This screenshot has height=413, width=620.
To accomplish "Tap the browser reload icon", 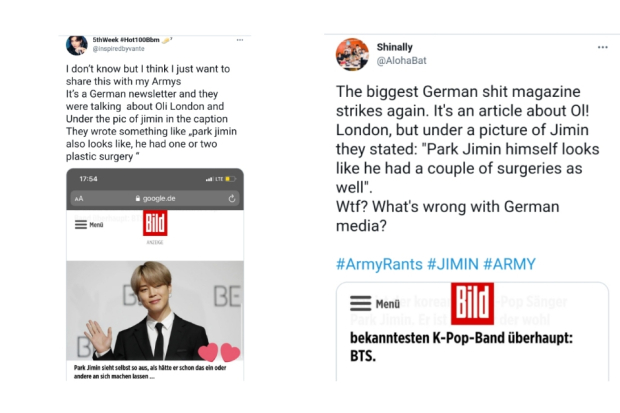I will point(232,199).
